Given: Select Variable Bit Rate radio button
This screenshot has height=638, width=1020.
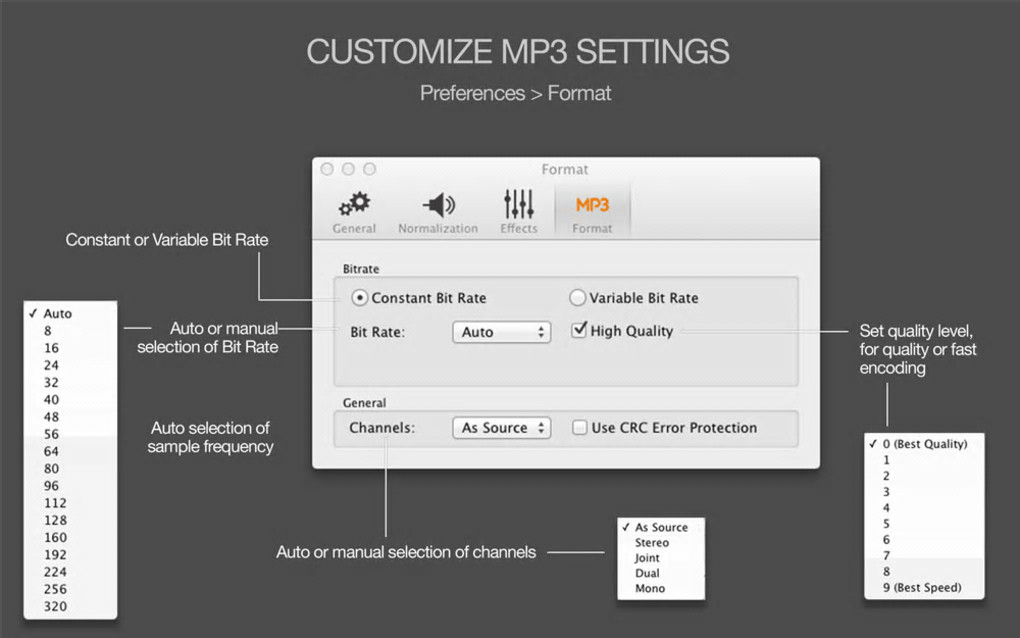Looking at the screenshot, I should [577, 298].
